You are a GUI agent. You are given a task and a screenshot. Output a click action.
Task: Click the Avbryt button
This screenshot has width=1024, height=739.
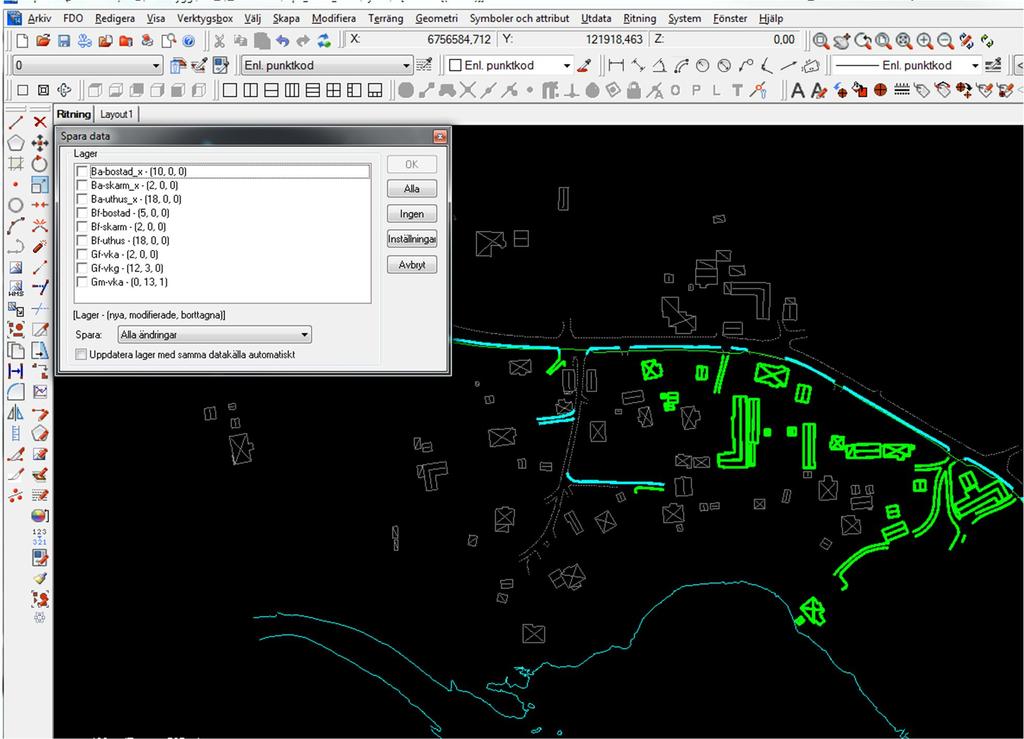click(411, 264)
